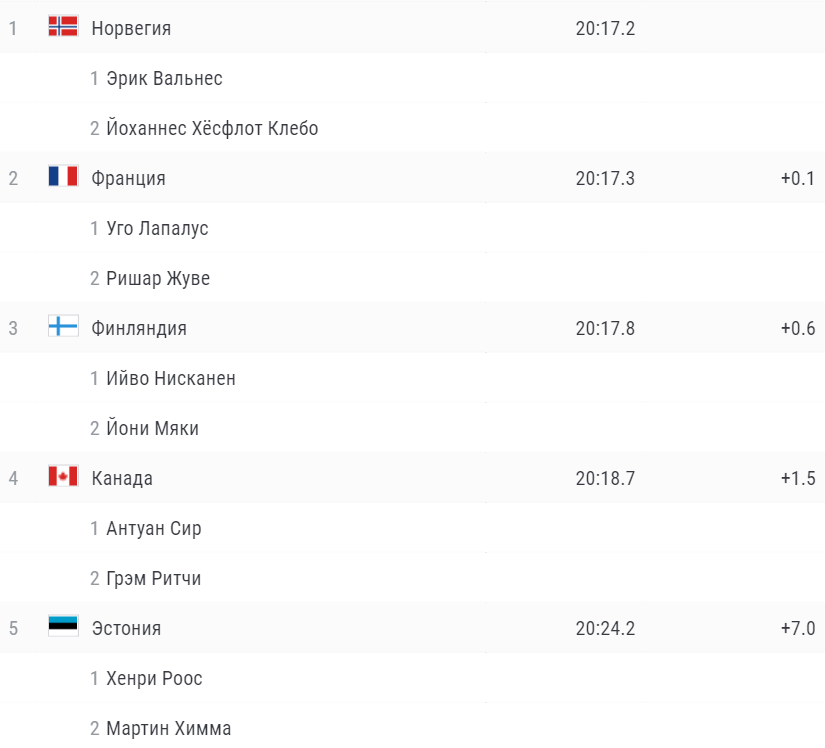Click the Norway flag icon
This screenshot has height=748, width=825.
tap(63, 26)
